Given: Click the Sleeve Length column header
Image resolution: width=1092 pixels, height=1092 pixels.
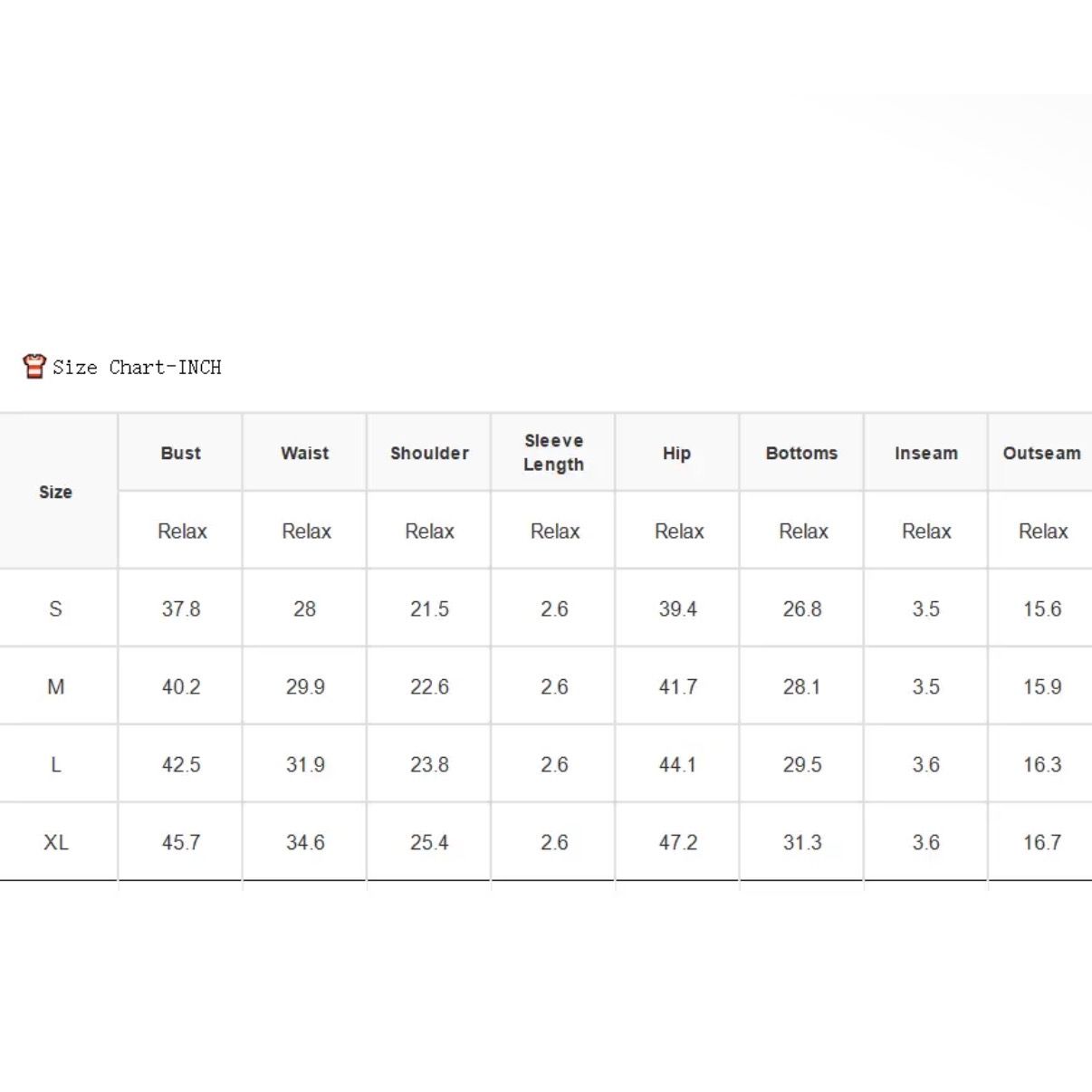Looking at the screenshot, I should tap(553, 453).
